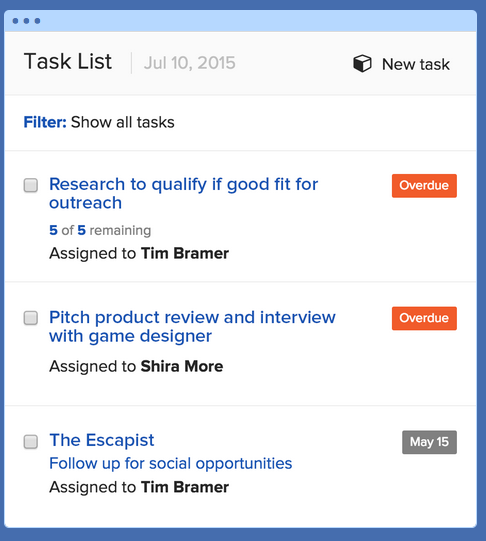Click the May 15 due date badge
Screen dimensions: 486x541
click(429, 442)
